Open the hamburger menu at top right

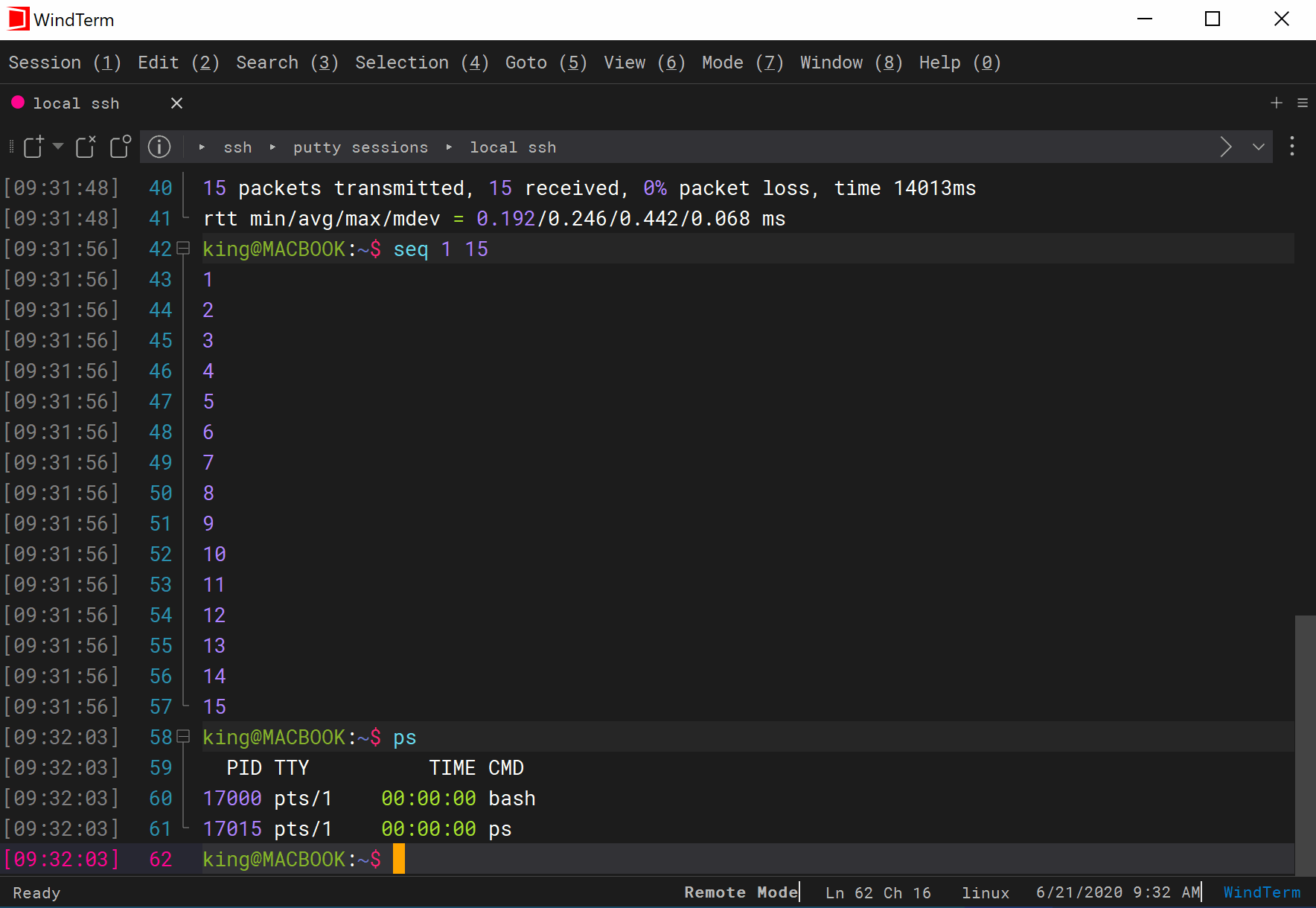(x=1303, y=103)
